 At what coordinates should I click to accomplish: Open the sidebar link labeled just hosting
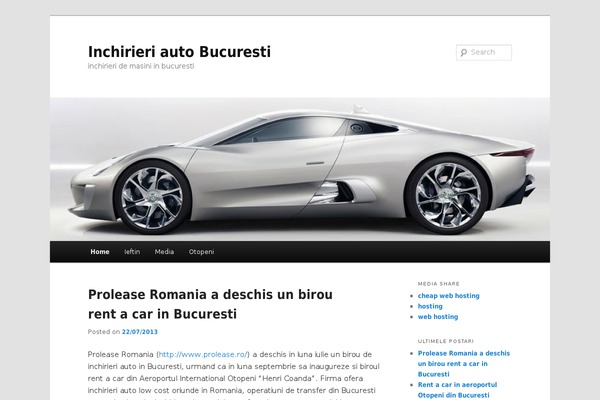pos(430,306)
